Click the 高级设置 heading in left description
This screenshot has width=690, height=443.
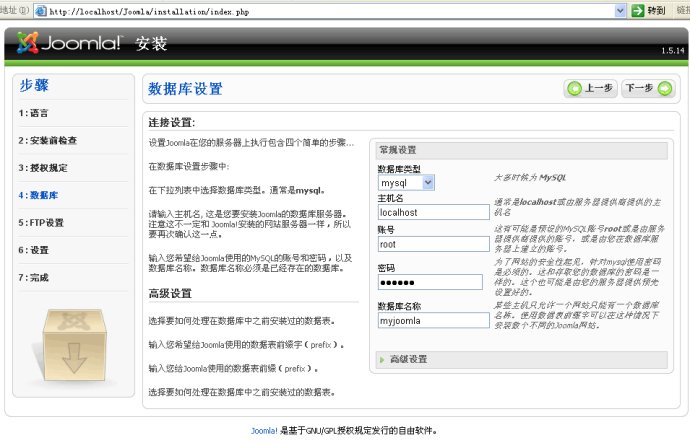(170, 293)
